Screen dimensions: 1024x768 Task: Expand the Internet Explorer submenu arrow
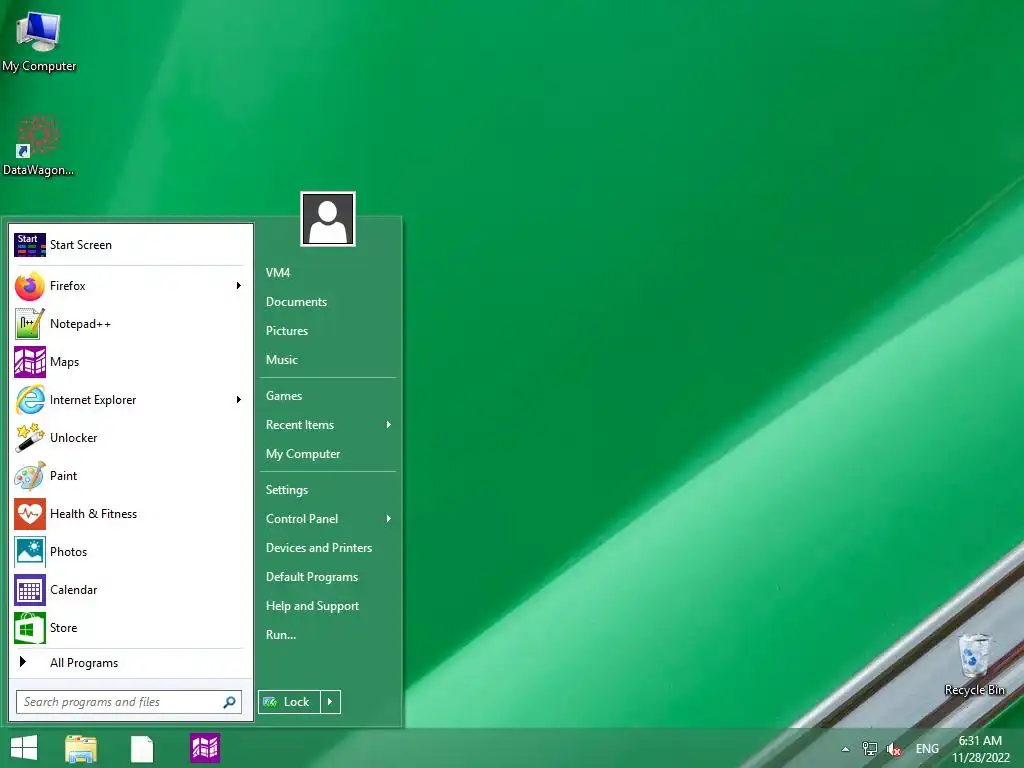[x=238, y=400]
